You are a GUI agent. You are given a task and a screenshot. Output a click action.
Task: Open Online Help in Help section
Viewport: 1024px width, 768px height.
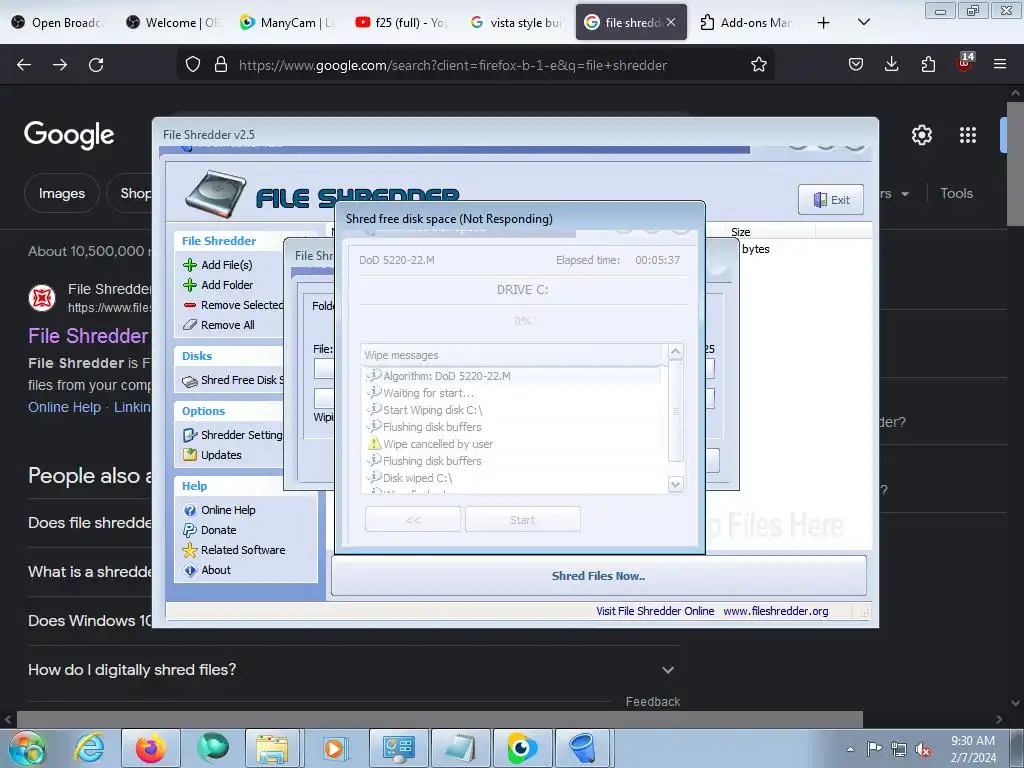219,510
